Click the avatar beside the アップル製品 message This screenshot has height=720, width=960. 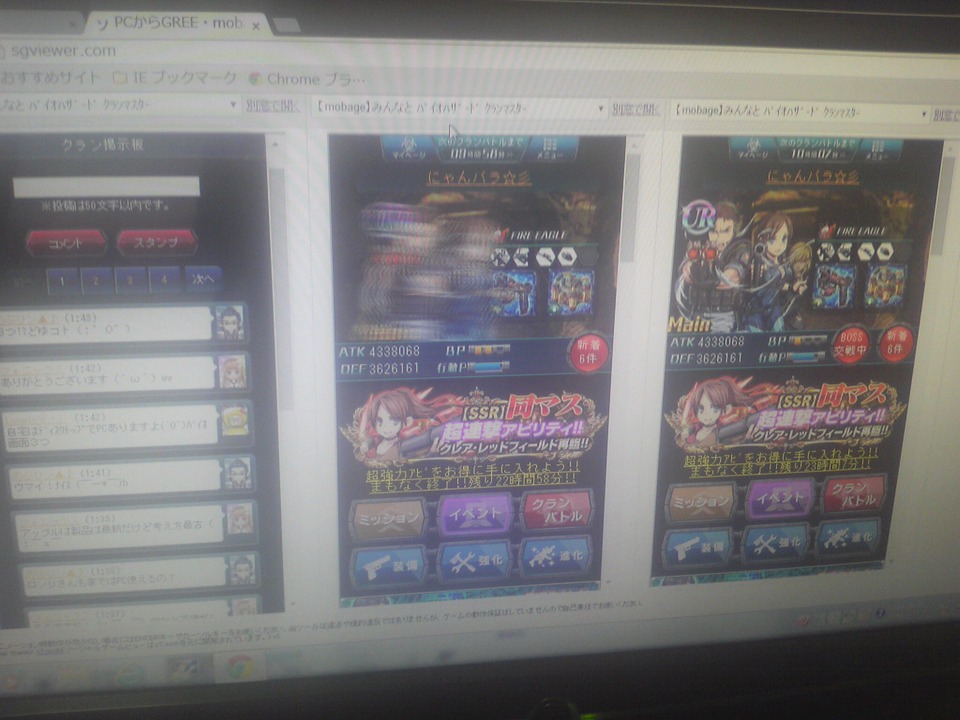coord(239,519)
